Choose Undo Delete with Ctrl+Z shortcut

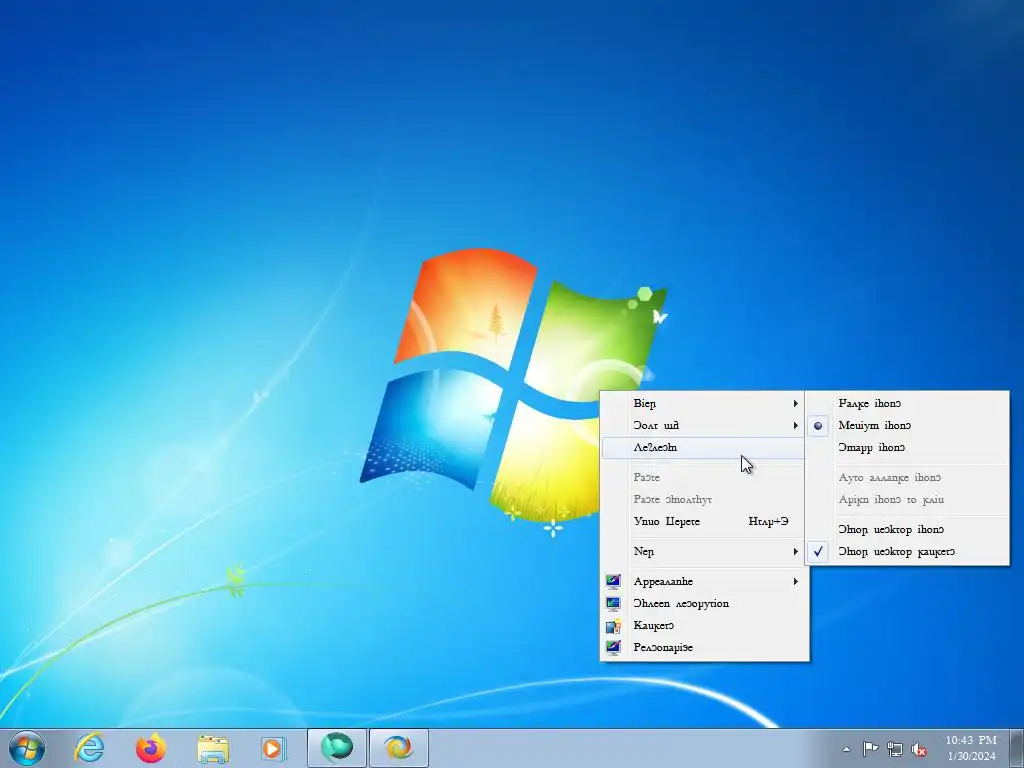coord(704,522)
